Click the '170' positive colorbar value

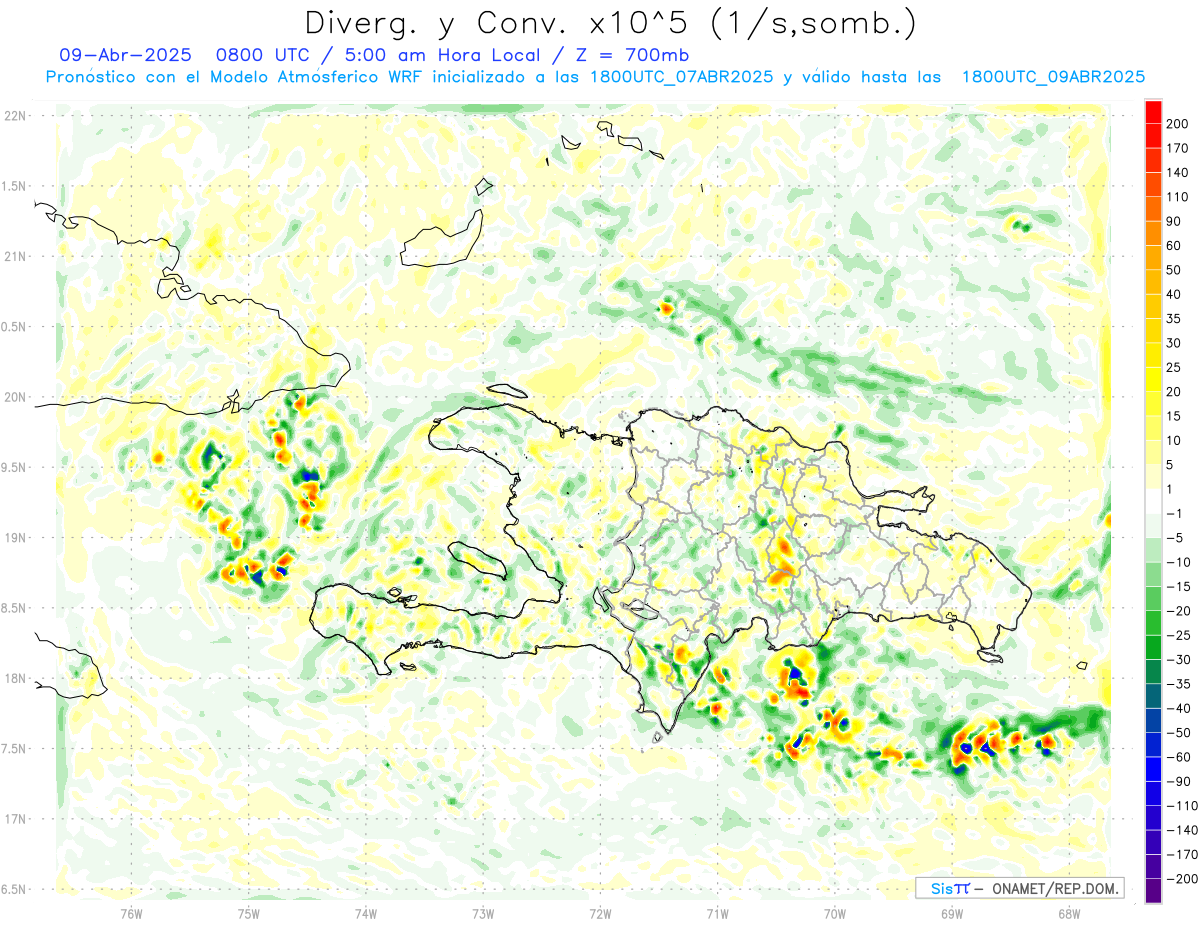(x=1177, y=149)
